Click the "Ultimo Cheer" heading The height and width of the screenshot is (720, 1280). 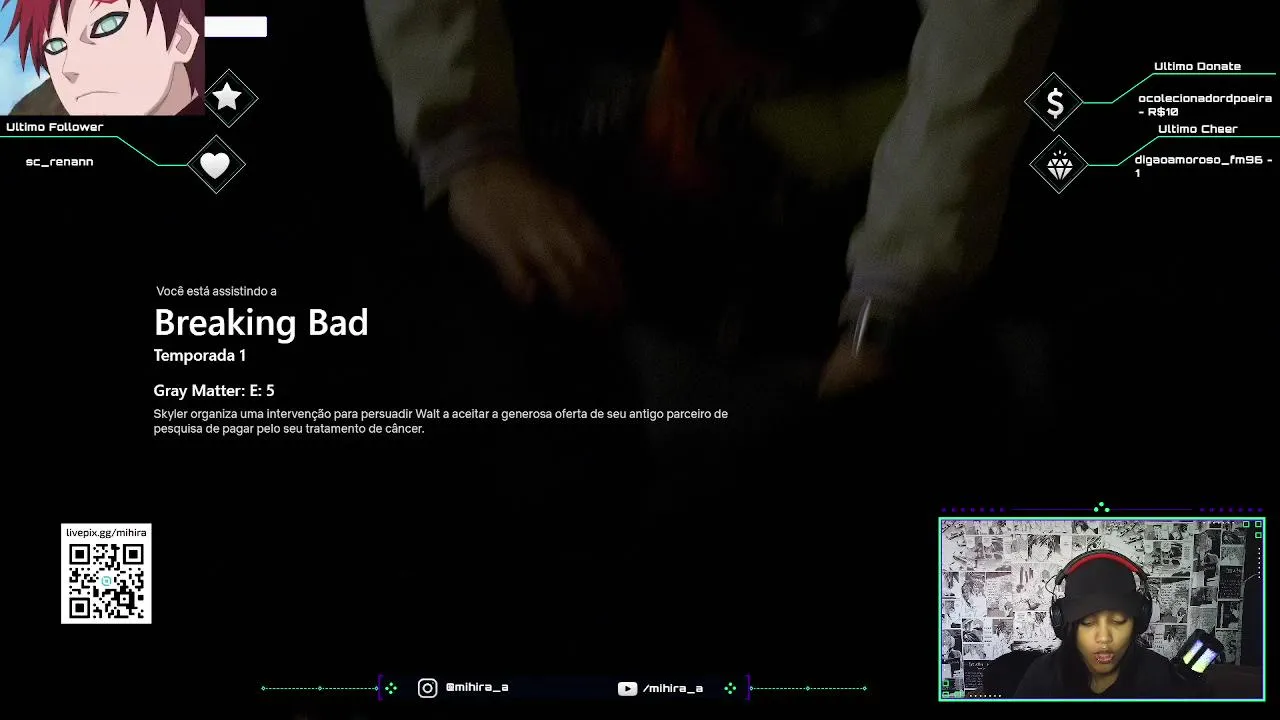(x=1197, y=129)
